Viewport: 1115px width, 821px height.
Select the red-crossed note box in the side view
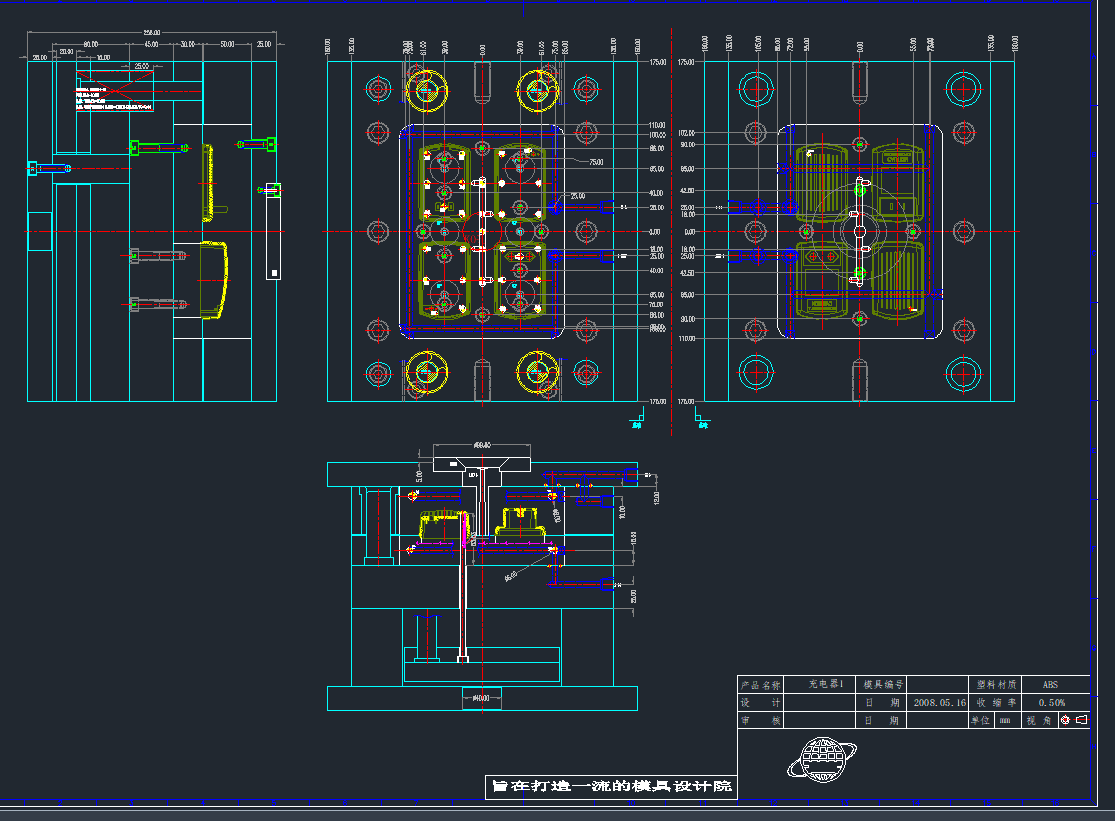114,90
